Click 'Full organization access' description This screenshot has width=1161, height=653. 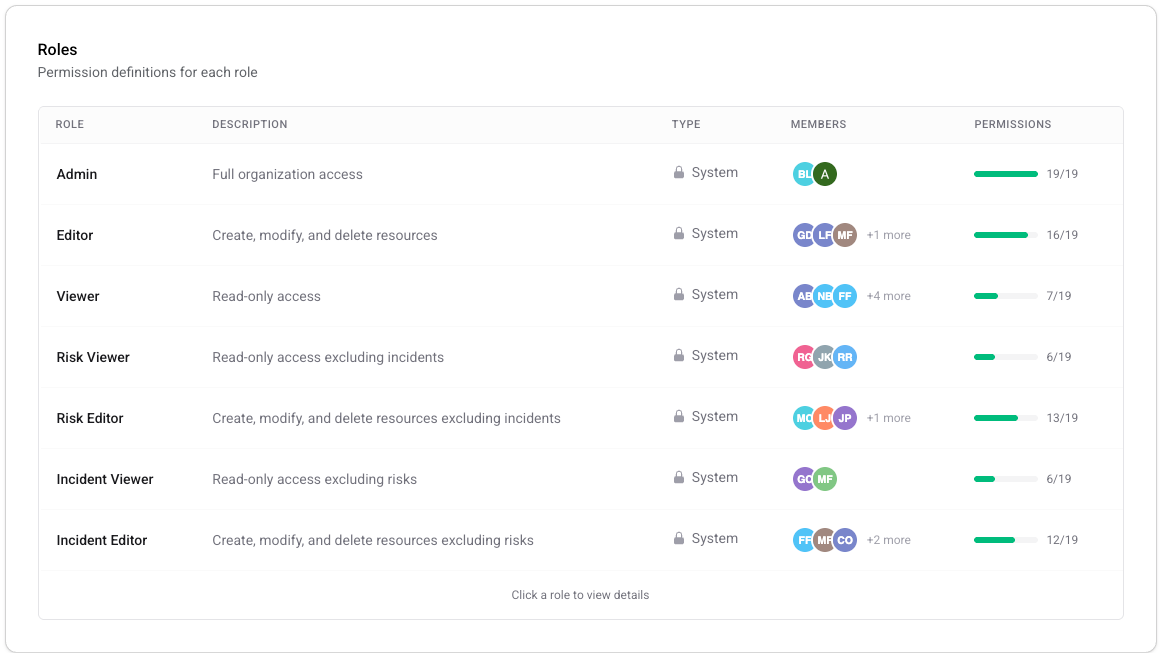pos(287,174)
